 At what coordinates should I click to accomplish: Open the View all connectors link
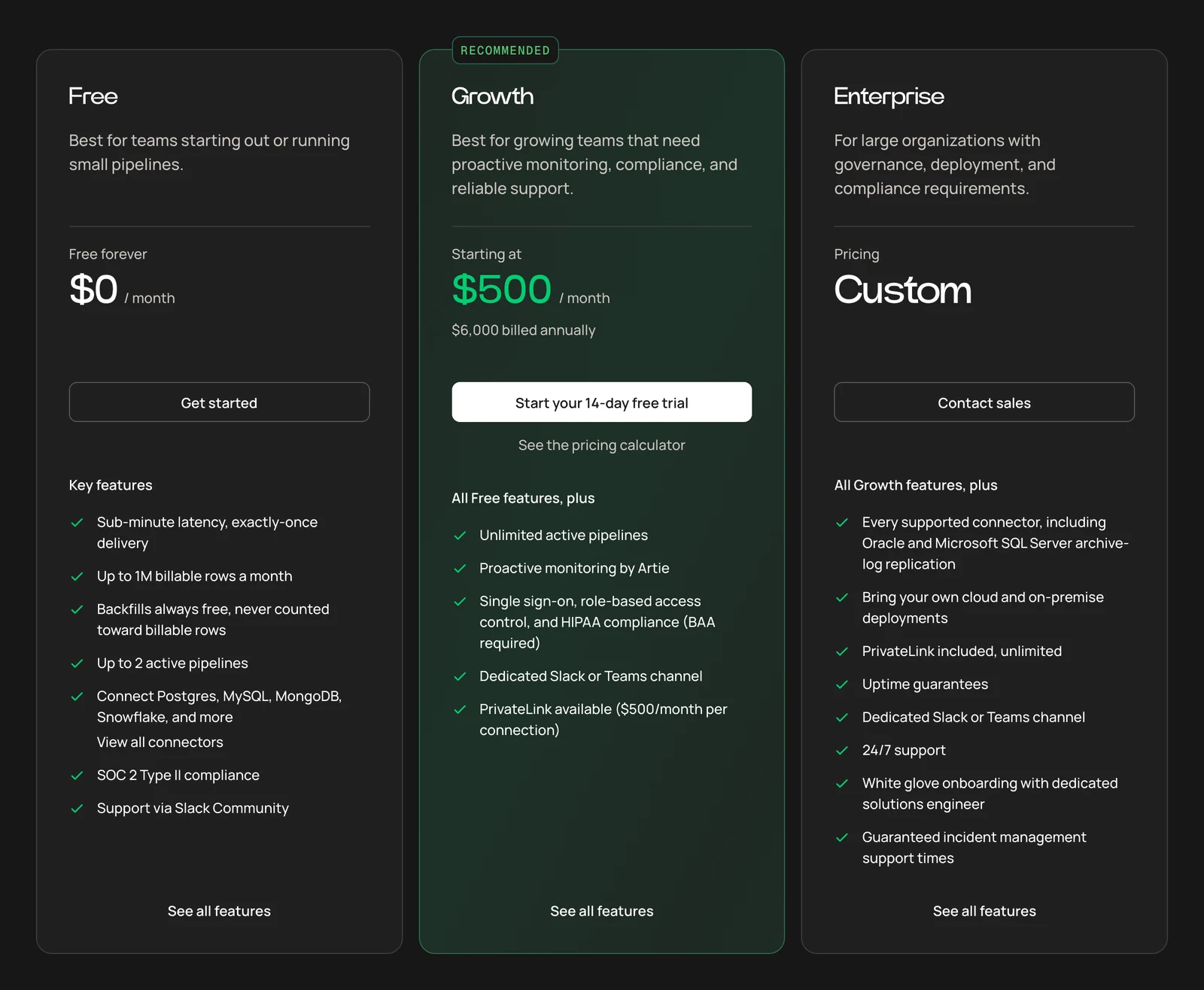(160, 742)
